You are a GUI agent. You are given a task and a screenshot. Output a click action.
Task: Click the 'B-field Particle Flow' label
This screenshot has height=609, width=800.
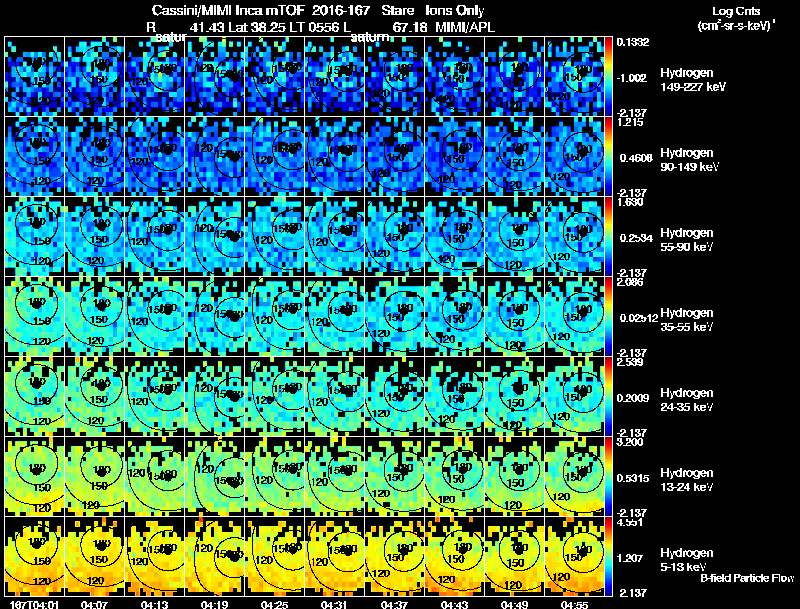747,578
